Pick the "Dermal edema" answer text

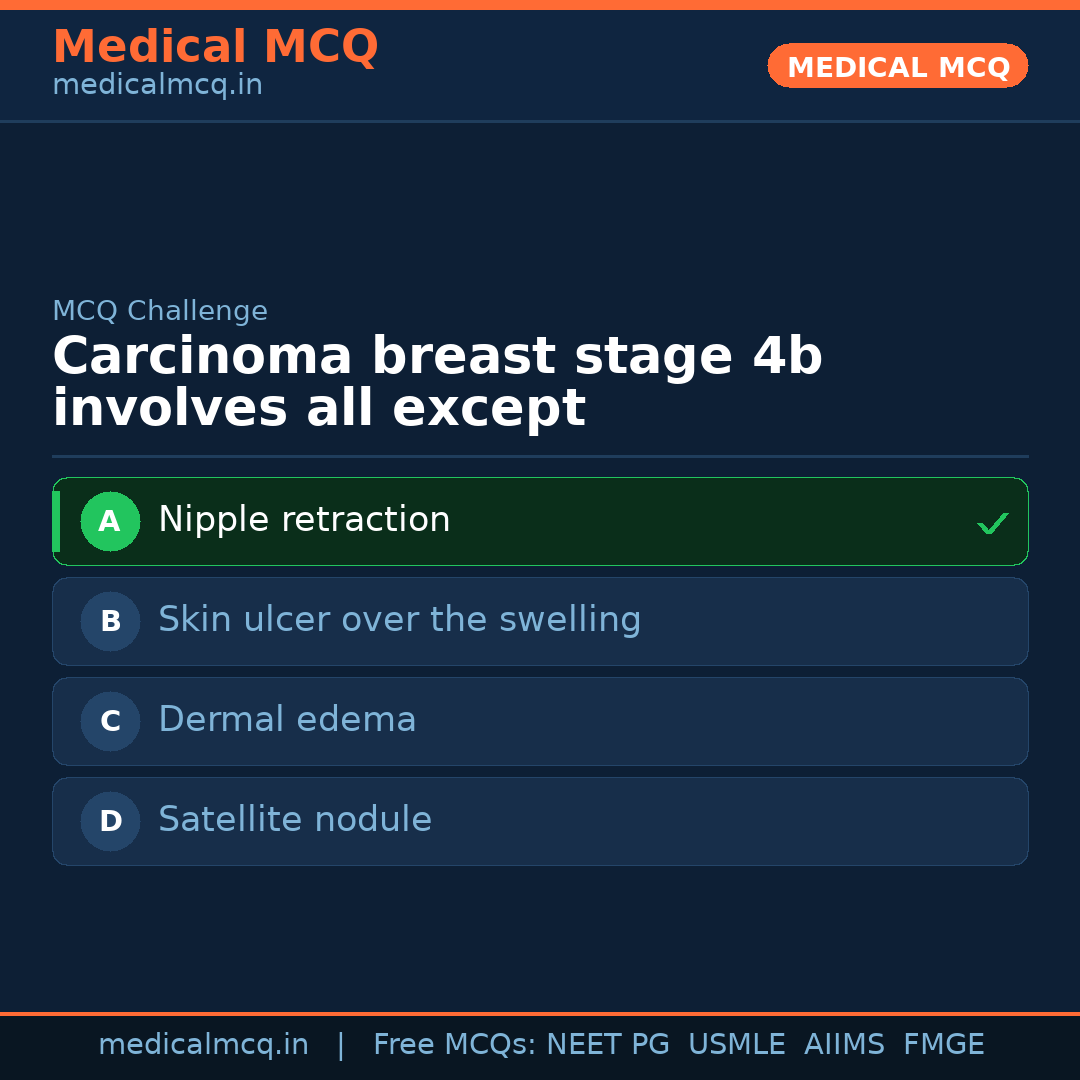[x=287, y=720]
